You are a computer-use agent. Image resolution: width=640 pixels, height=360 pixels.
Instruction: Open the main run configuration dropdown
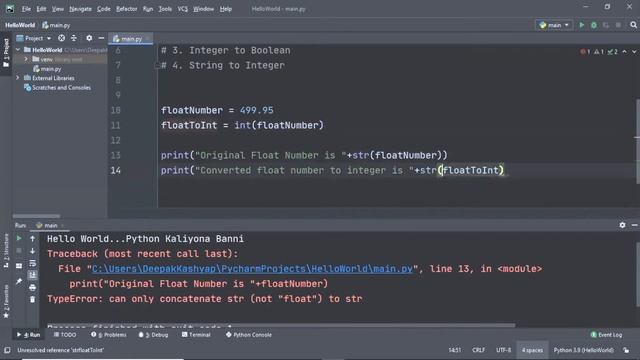pos(554,25)
